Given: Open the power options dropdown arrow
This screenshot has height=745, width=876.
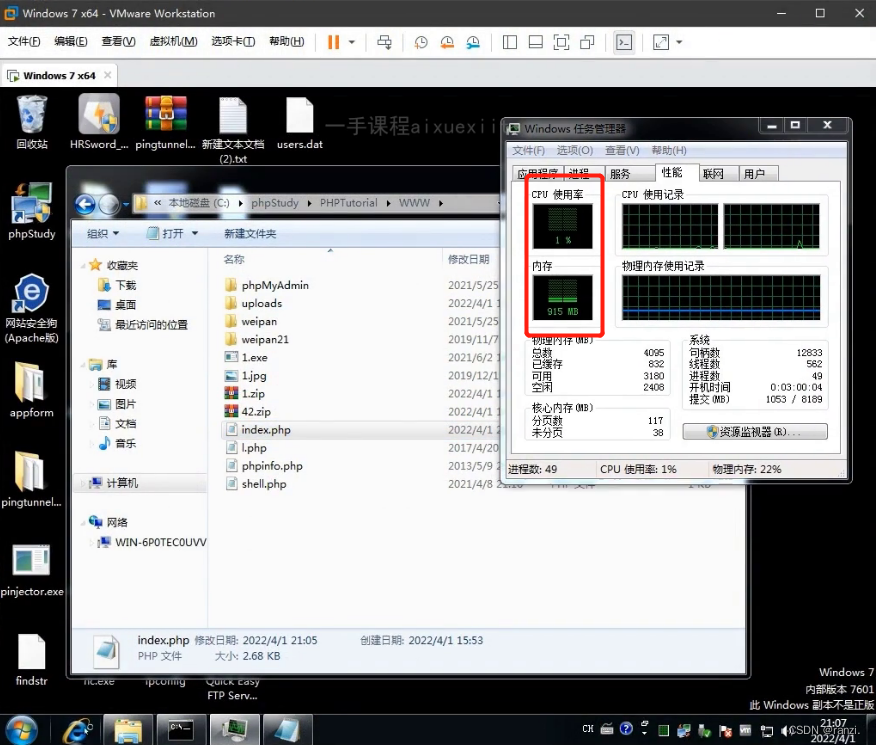Looking at the screenshot, I should tap(352, 42).
